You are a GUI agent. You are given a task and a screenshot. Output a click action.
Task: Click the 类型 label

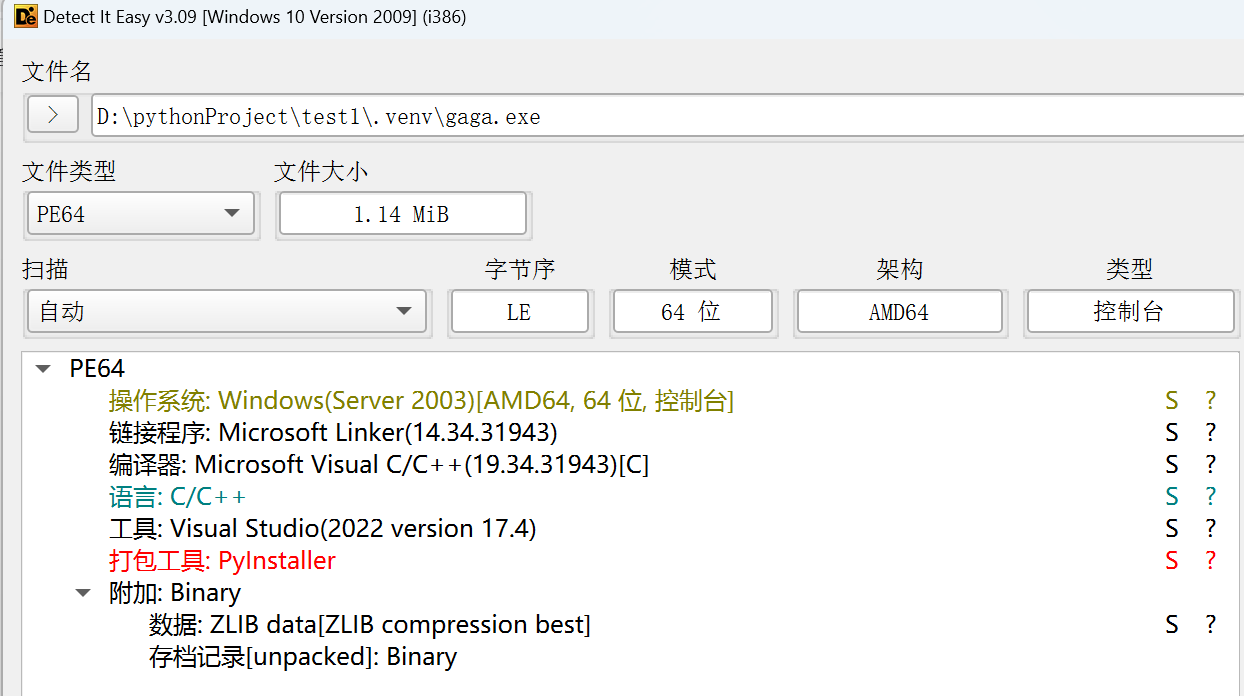point(1130,269)
